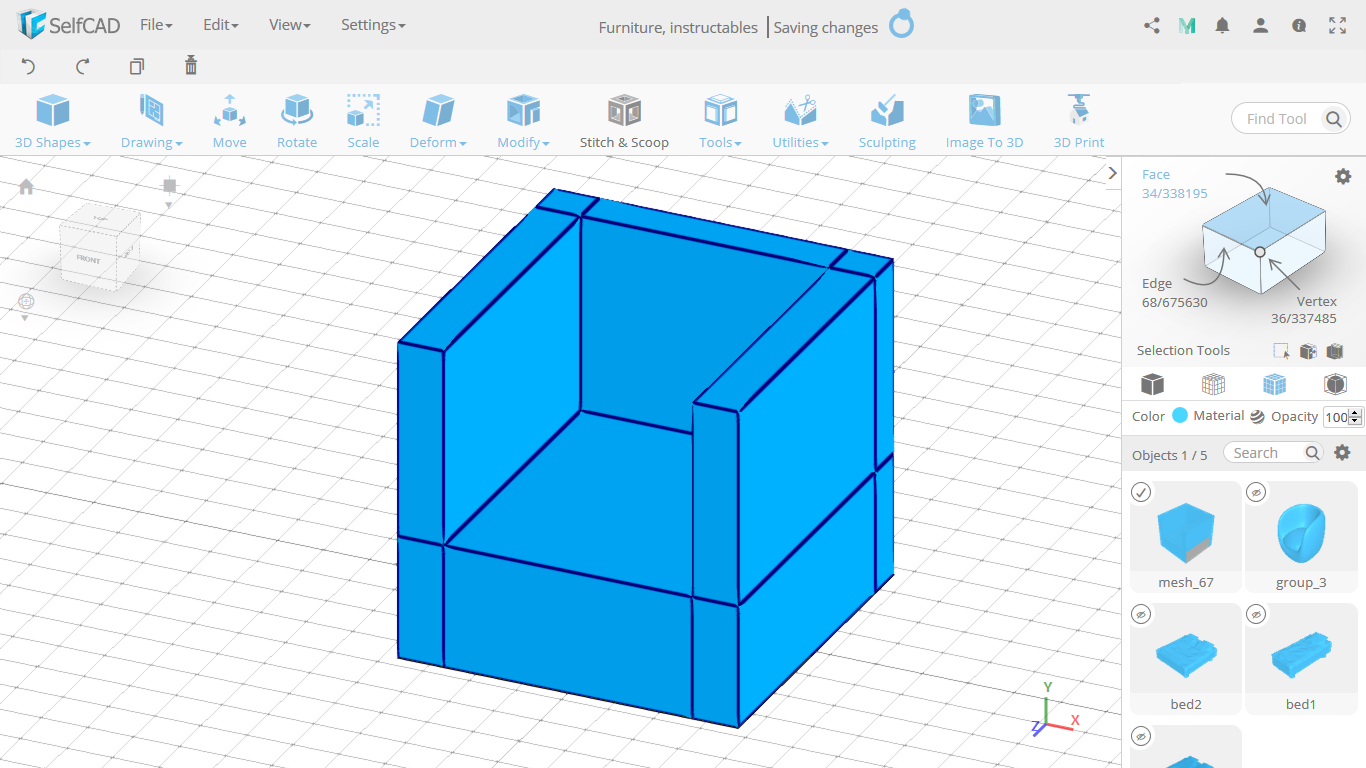This screenshot has height=768, width=1366.
Task: Copy the object using the duplicate icon
Action: point(137,66)
